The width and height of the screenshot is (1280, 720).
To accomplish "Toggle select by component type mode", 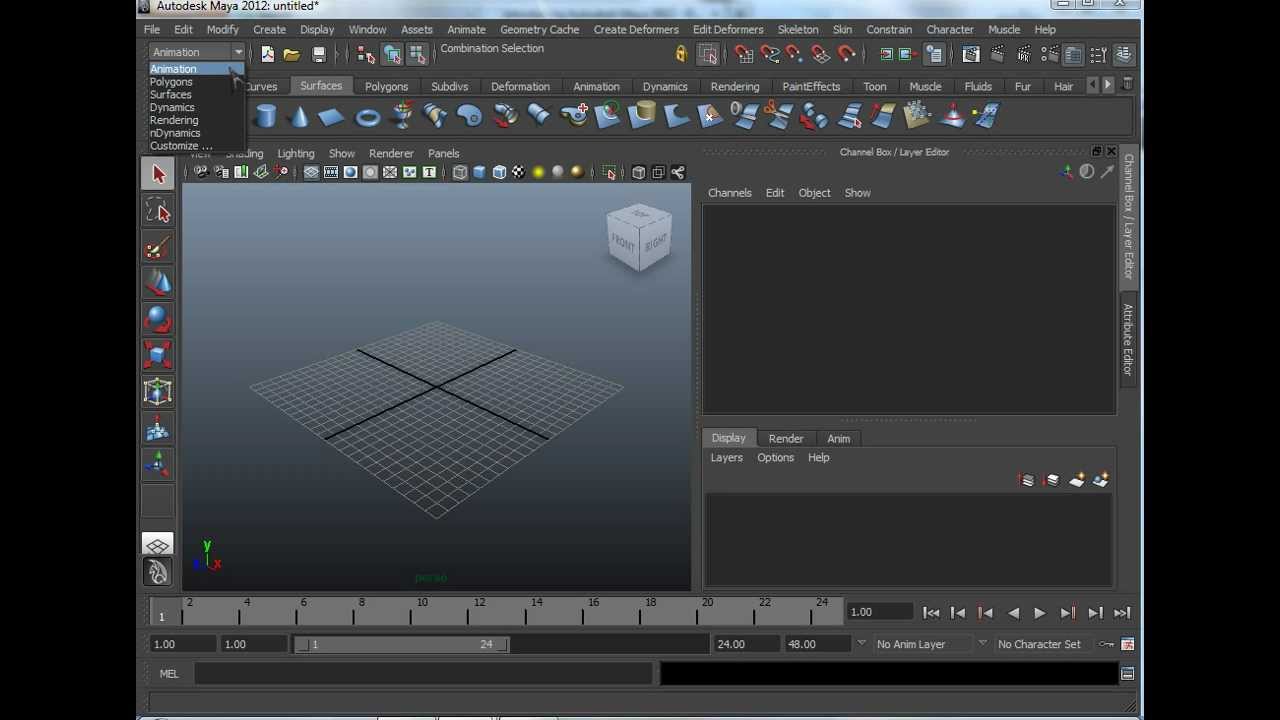I will click(417, 54).
